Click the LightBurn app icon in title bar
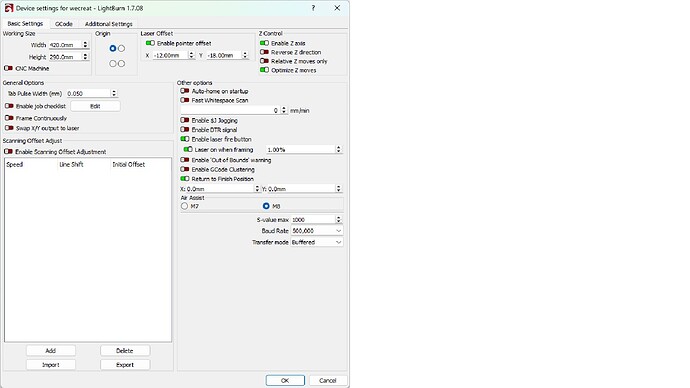690x388 pixels. pyautogui.click(x=9, y=8)
